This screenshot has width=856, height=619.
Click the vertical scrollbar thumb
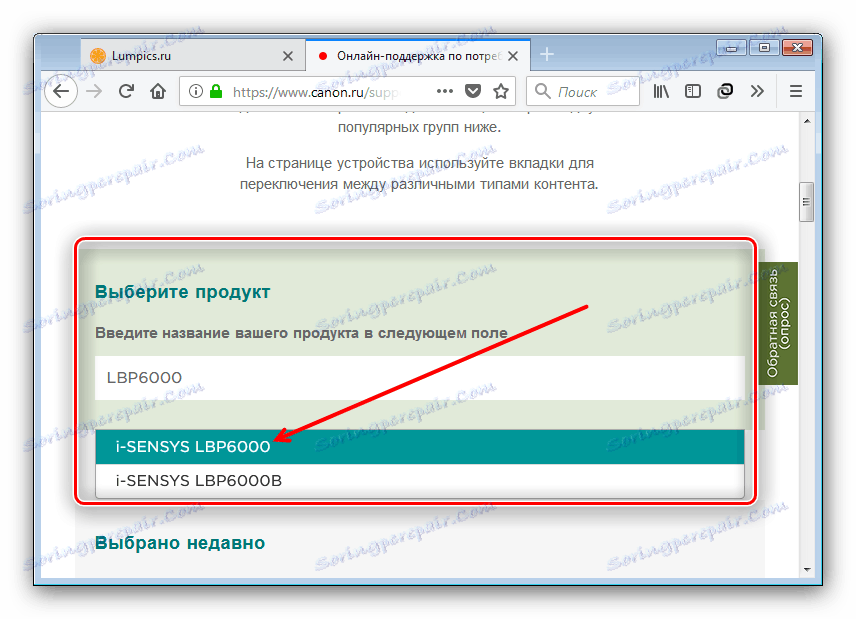[x=806, y=202]
